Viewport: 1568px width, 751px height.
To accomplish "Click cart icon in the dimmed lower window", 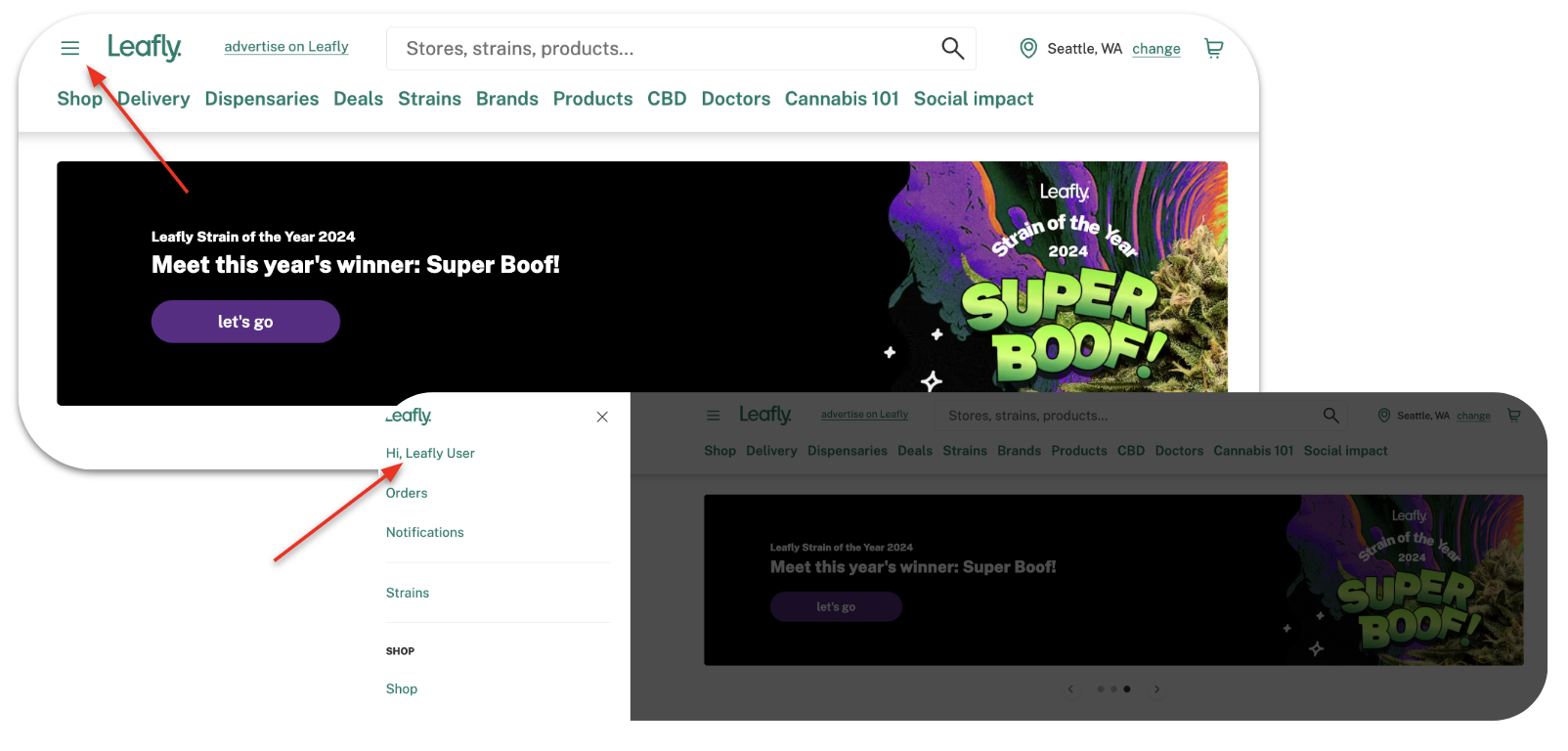I will coord(1513,416).
